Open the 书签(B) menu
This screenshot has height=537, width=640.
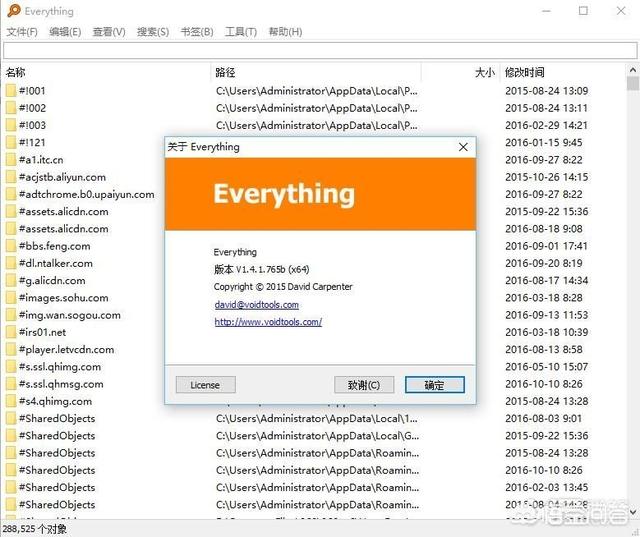point(197,32)
